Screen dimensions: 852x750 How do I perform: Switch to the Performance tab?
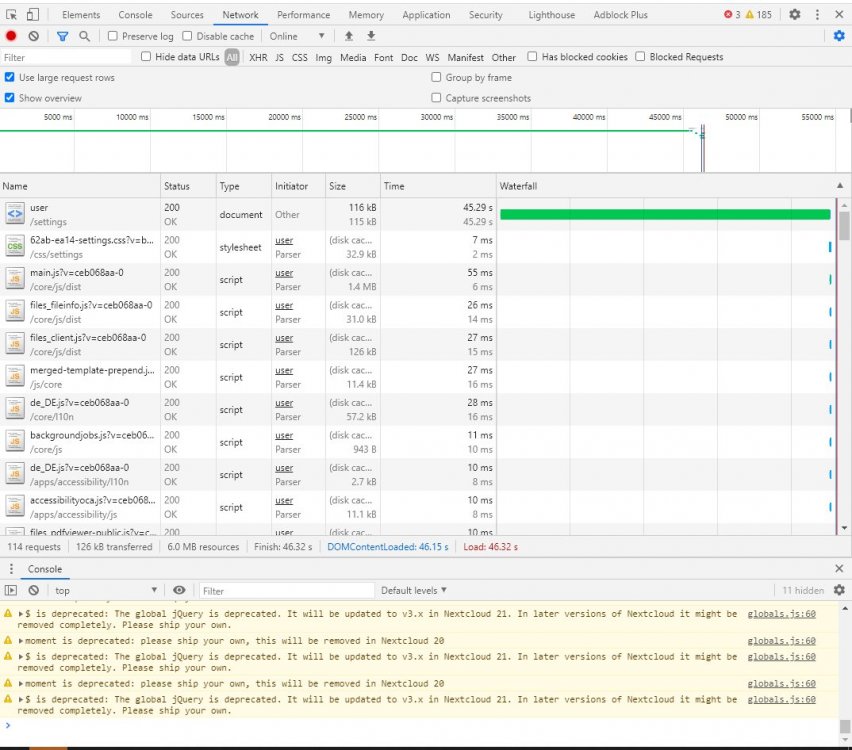click(303, 15)
